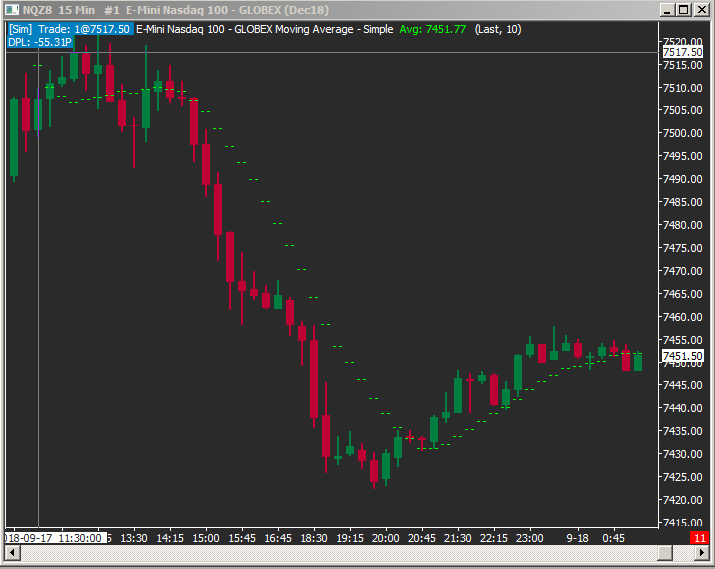Click the 7510.00 price scale label
This screenshot has height=569, width=715.
pyautogui.click(x=682, y=88)
